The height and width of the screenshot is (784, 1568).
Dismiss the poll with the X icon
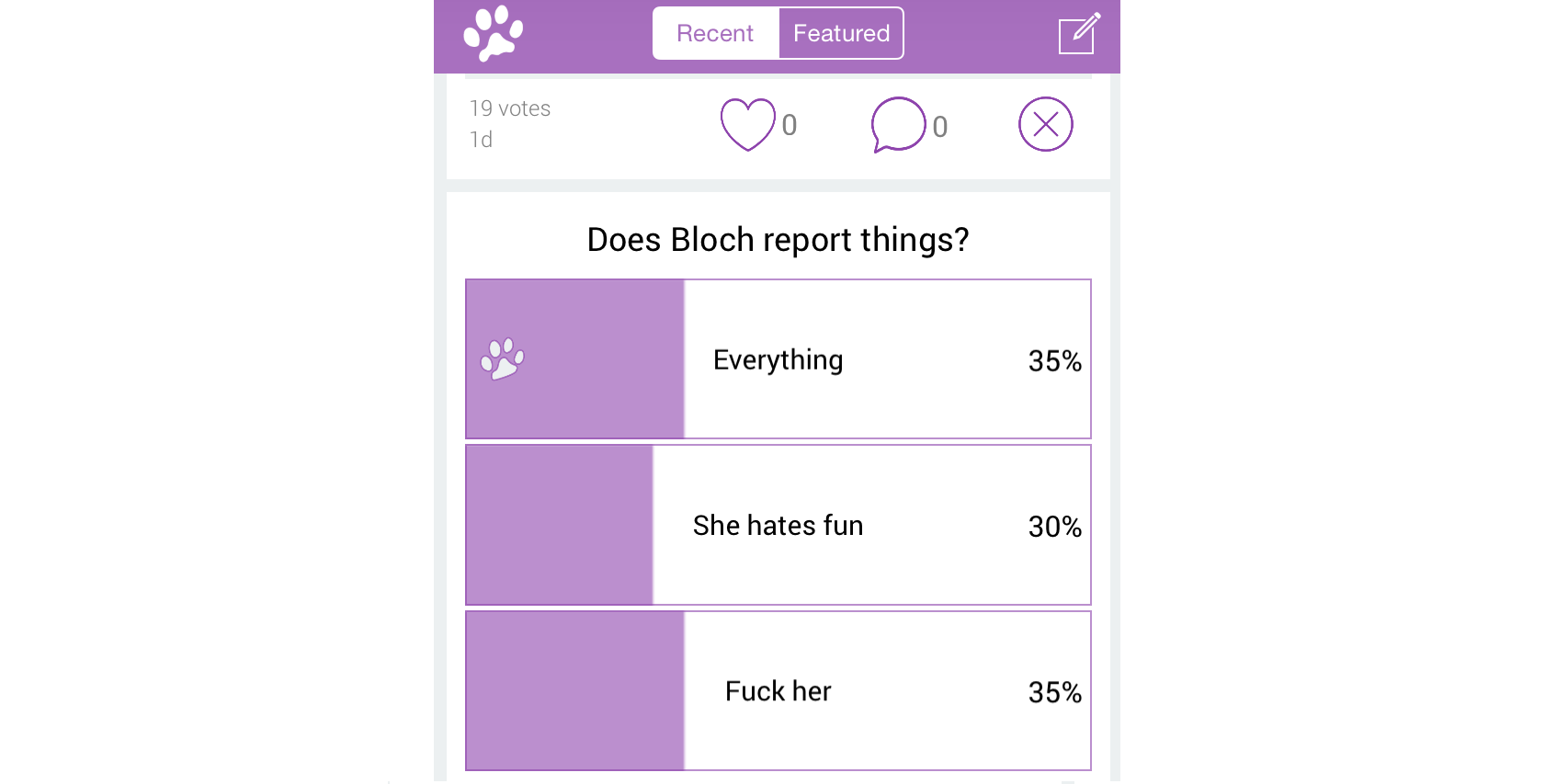[1045, 124]
